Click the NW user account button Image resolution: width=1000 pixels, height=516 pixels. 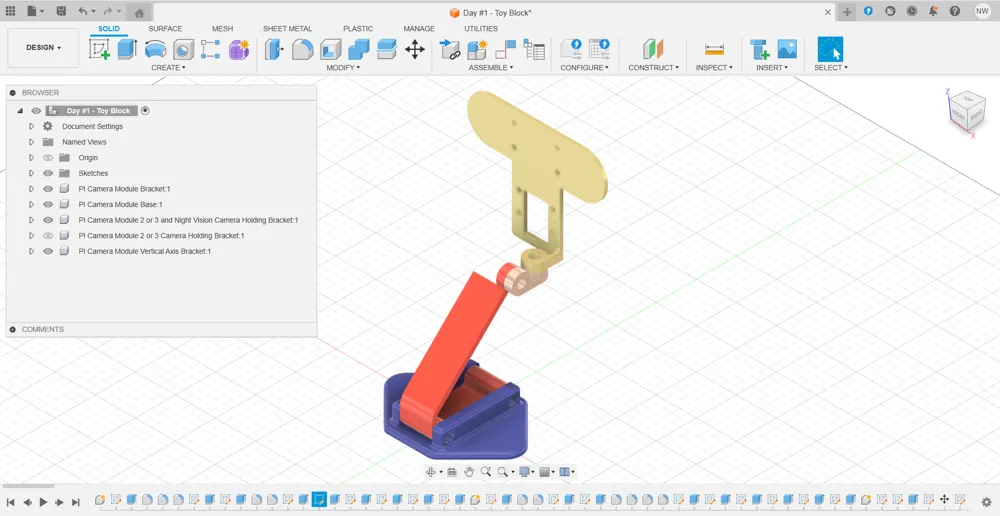982,11
